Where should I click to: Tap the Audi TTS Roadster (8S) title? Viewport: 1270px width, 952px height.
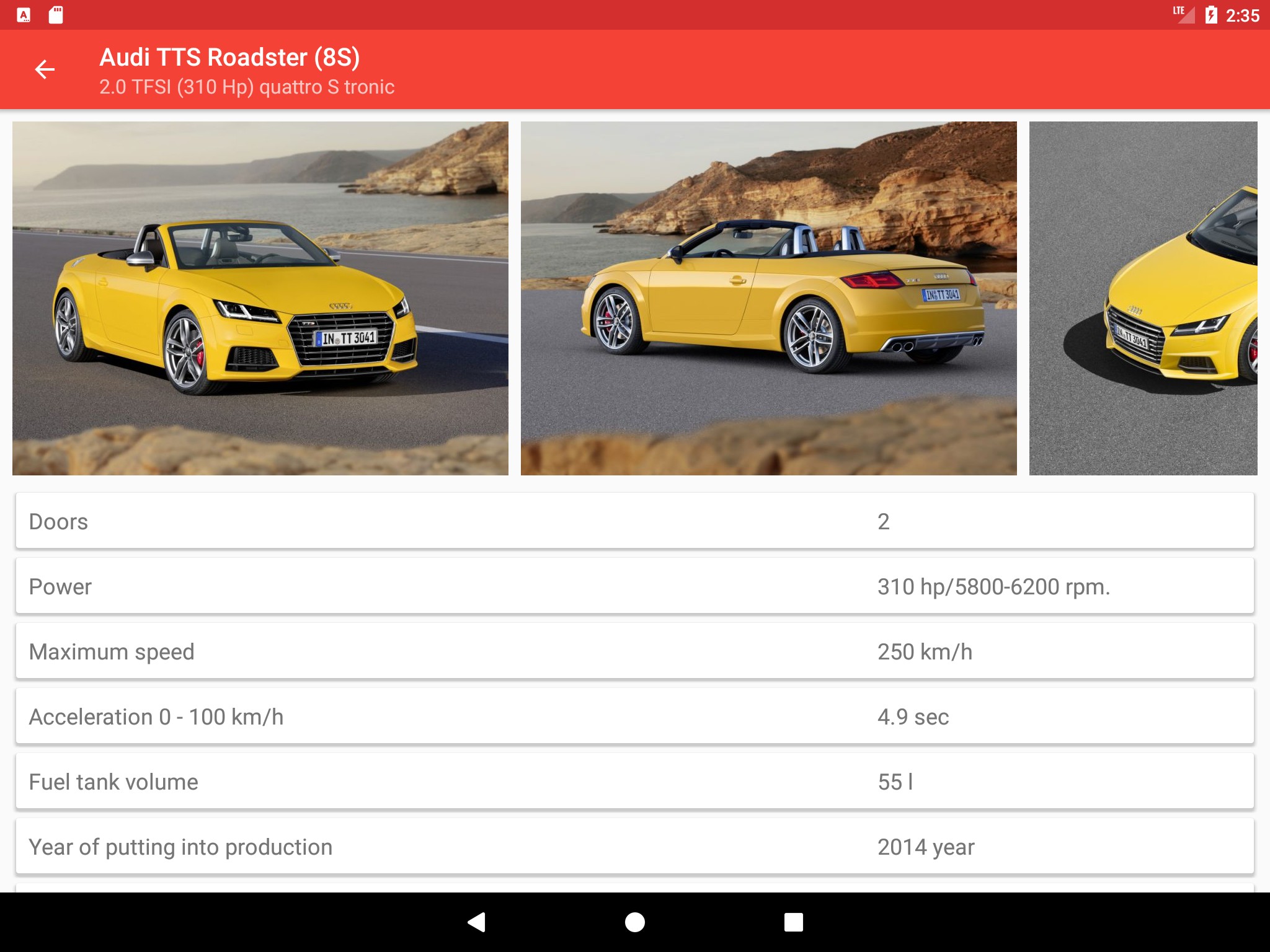[x=229, y=57]
